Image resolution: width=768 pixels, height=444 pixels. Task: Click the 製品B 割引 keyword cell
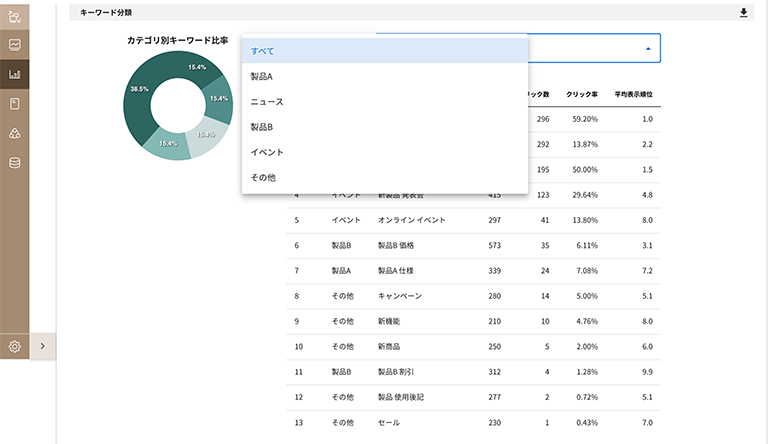(x=396, y=372)
